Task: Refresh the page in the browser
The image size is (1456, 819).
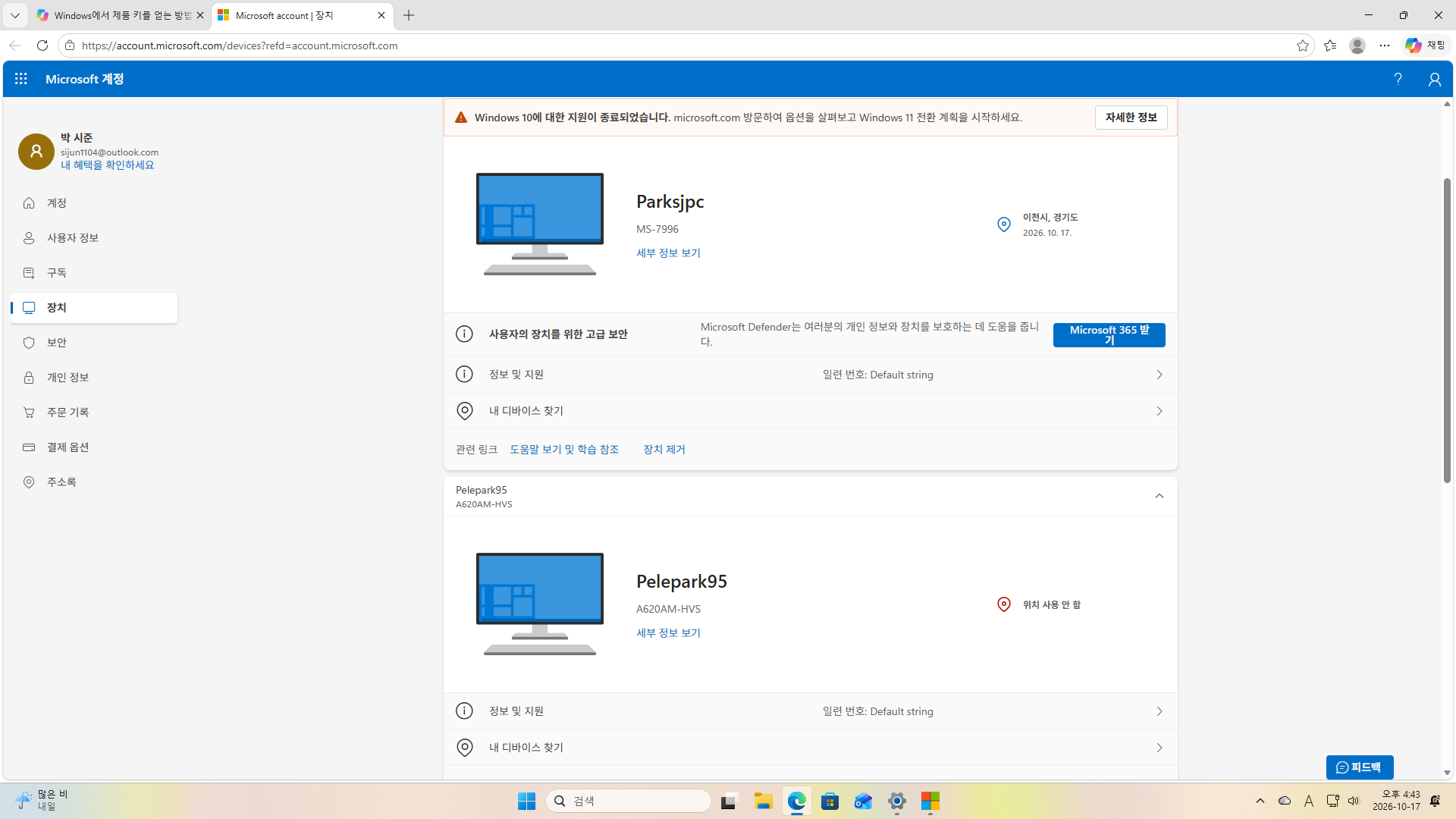Action: point(42,45)
